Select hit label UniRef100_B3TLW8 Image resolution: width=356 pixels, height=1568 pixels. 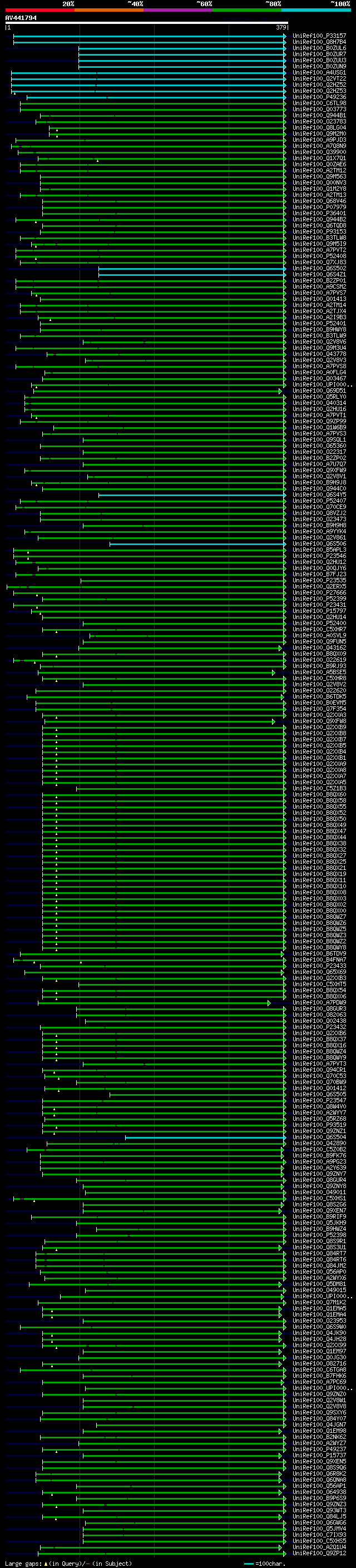319,238
